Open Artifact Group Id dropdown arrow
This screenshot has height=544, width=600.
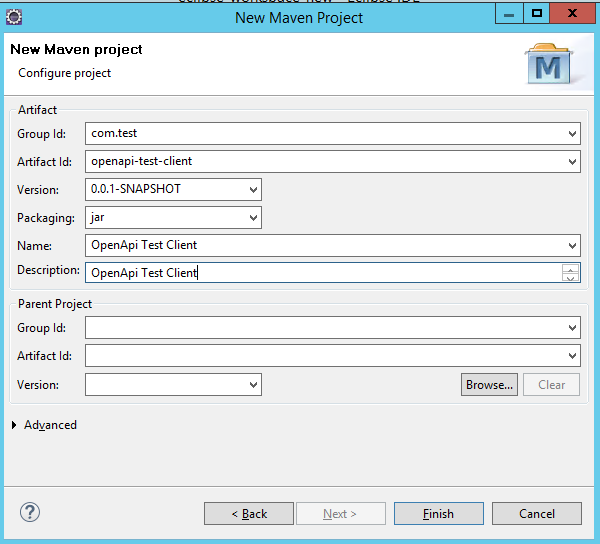[572, 134]
